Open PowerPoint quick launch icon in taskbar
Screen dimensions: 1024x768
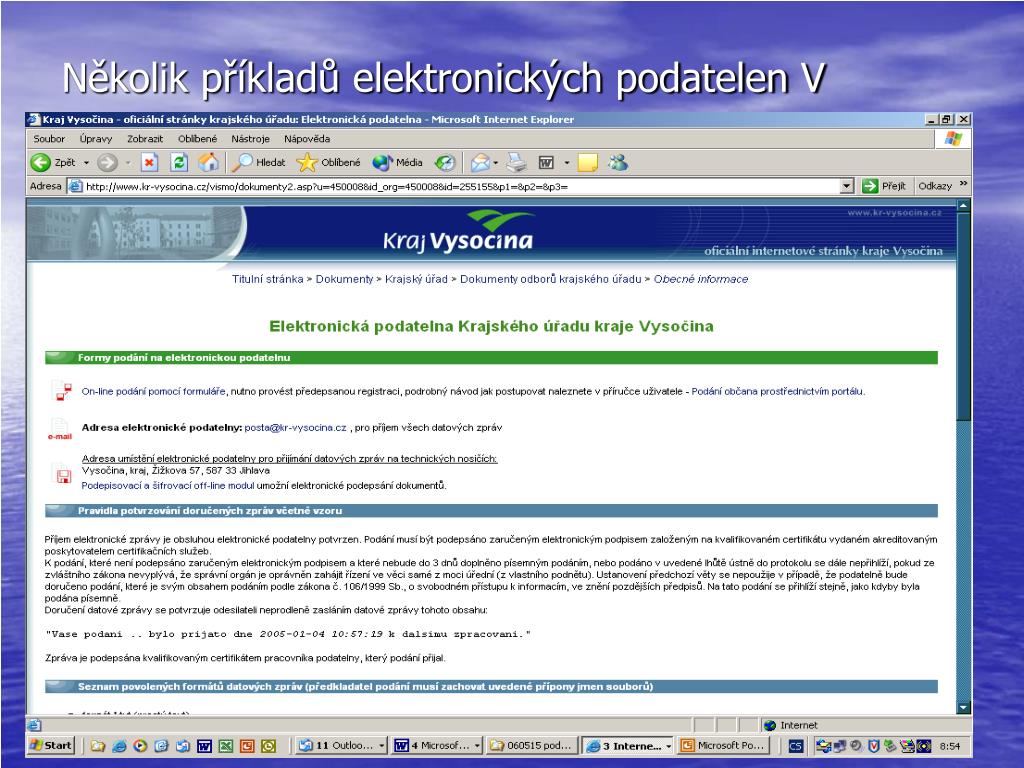click(247, 746)
